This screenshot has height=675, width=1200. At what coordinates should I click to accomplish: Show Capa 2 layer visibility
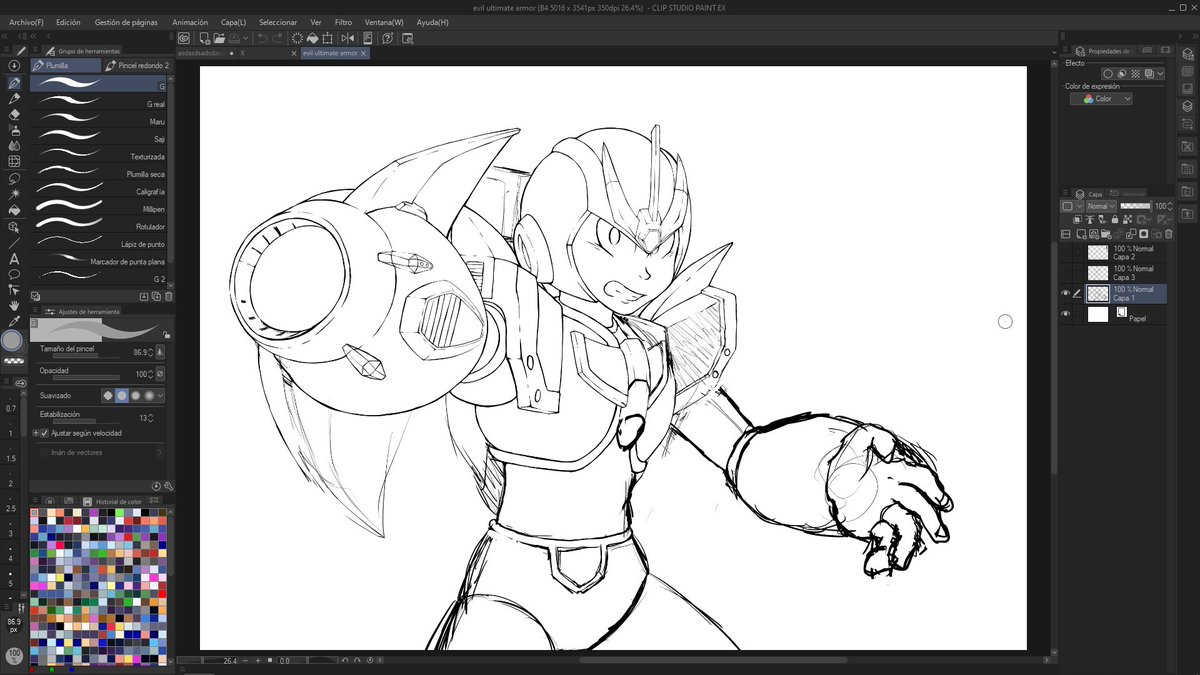pyautogui.click(x=1065, y=253)
